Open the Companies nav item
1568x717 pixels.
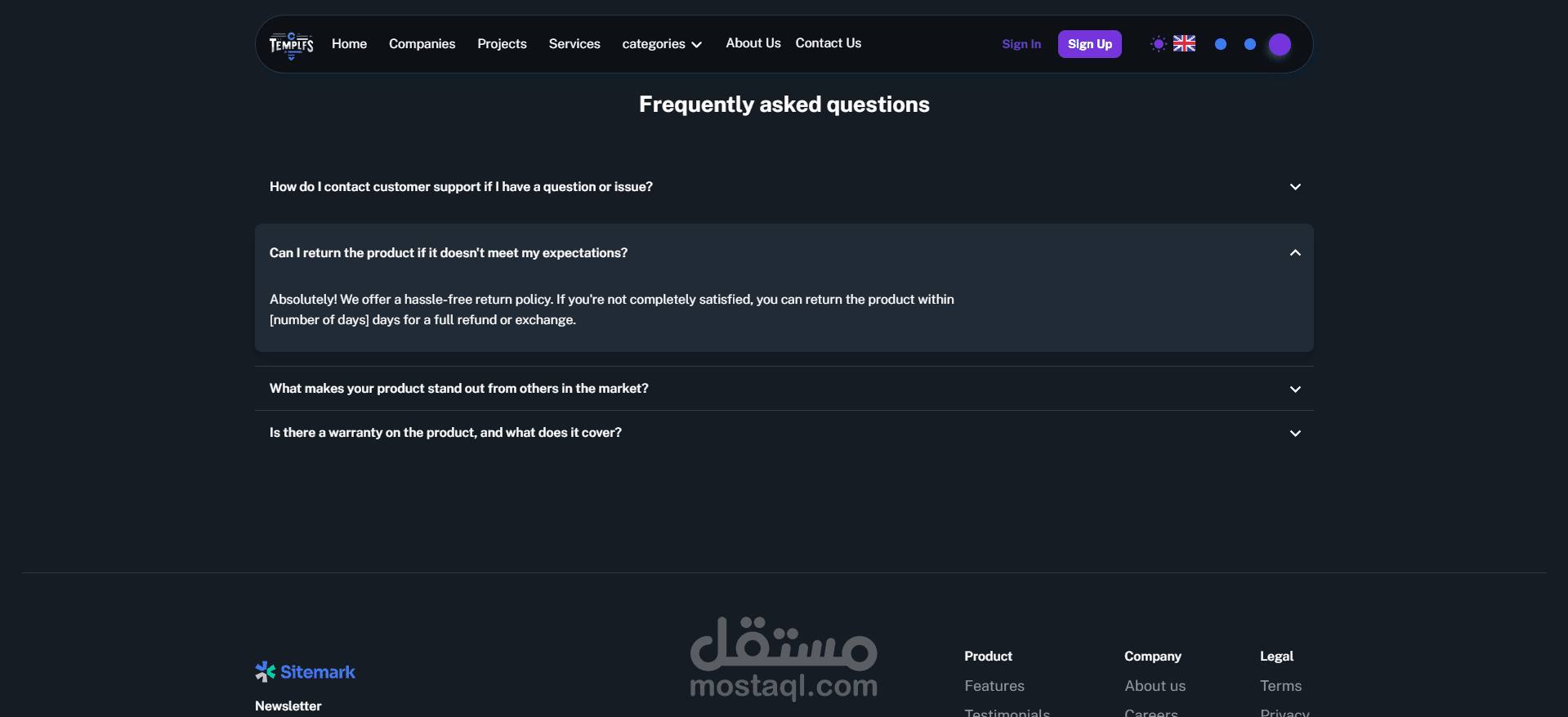pyautogui.click(x=422, y=44)
